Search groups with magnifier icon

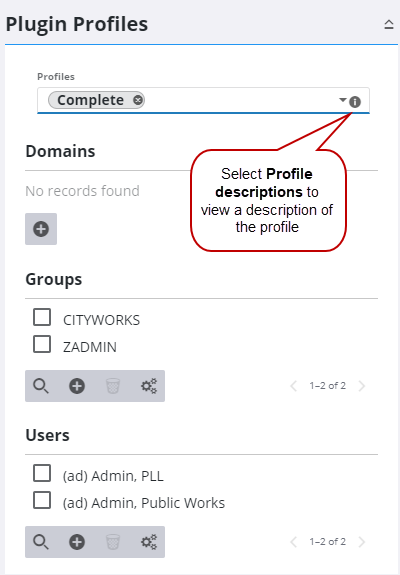(41, 386)
